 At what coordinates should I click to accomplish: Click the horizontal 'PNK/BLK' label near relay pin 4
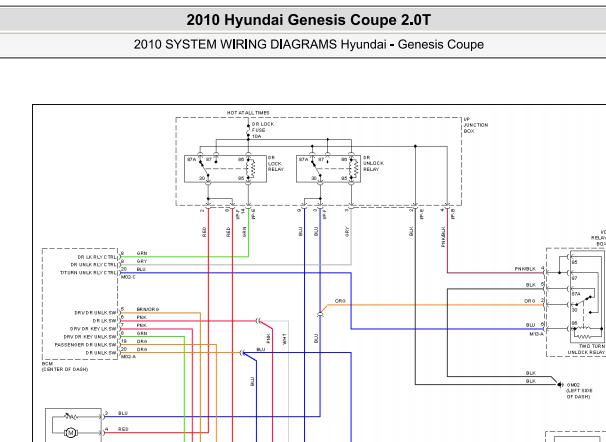(525, 269)
